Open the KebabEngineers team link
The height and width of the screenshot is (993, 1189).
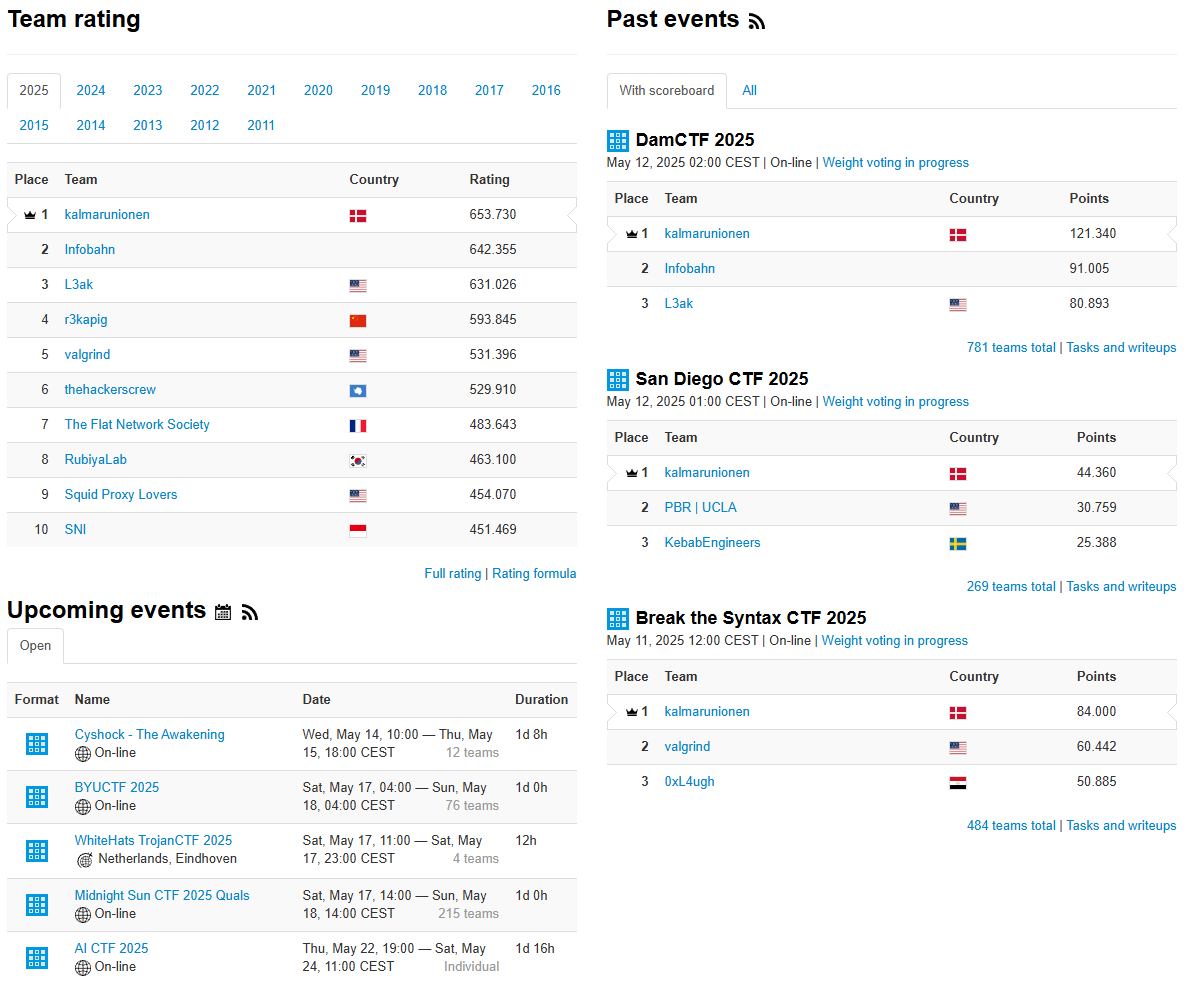tap(712, 543)
